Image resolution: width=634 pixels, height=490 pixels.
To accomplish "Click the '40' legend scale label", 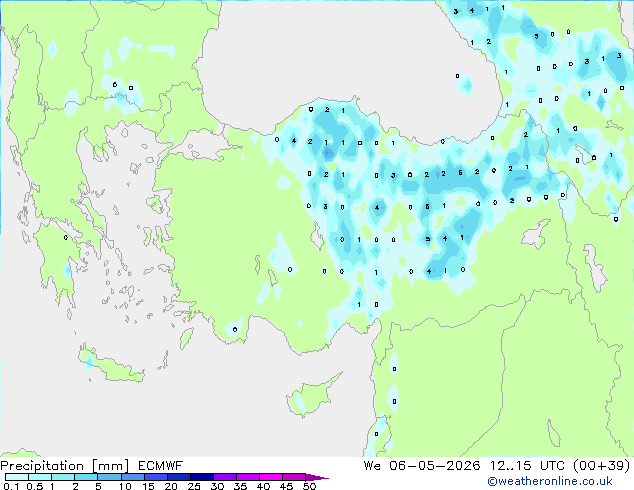I will coord(263,486).
